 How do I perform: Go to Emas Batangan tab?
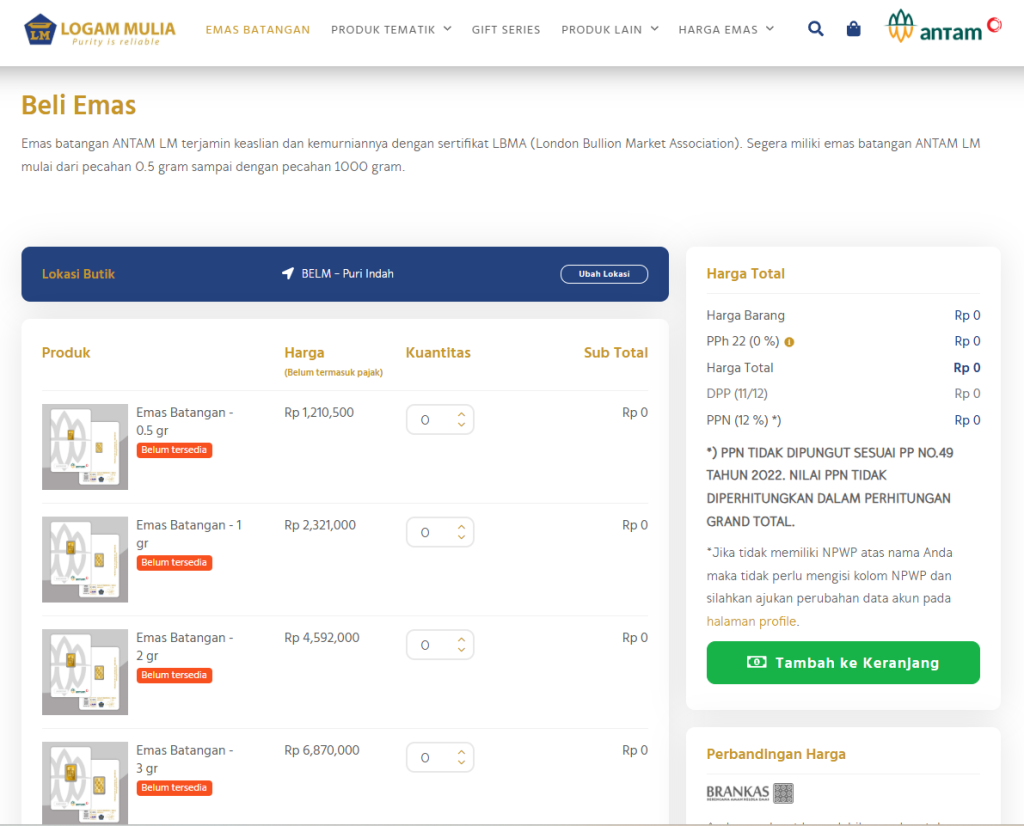point(258,30)
